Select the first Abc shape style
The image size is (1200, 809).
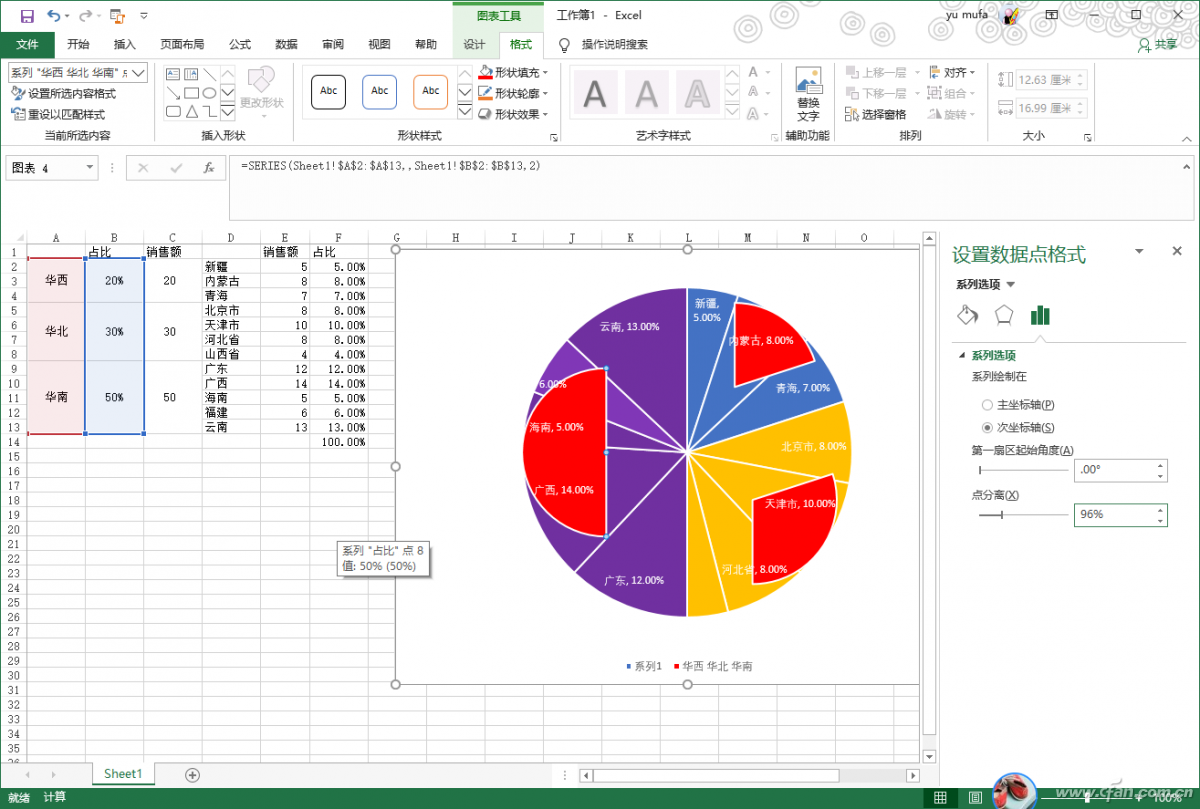329,91
